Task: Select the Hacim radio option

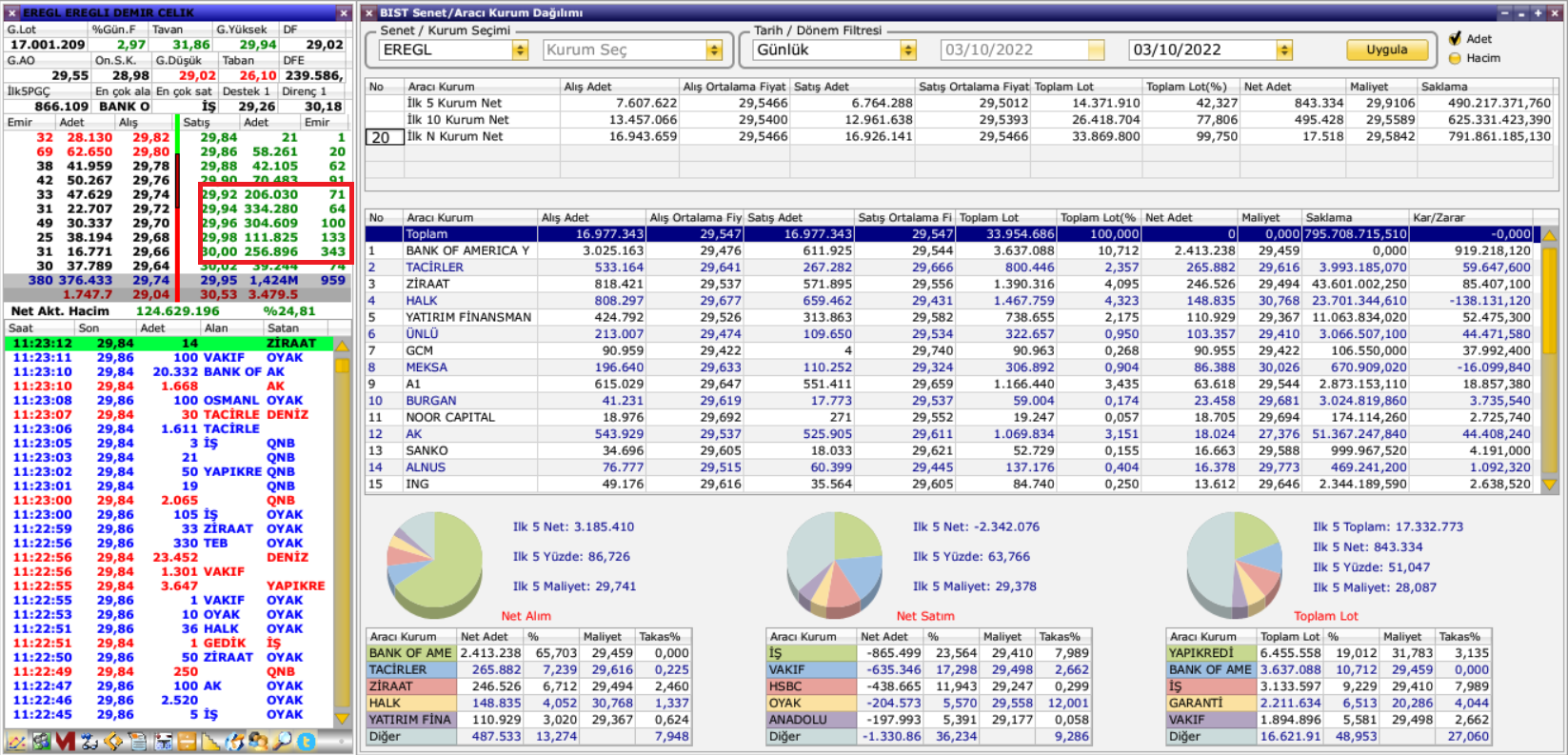Action: click(1455, 58)
